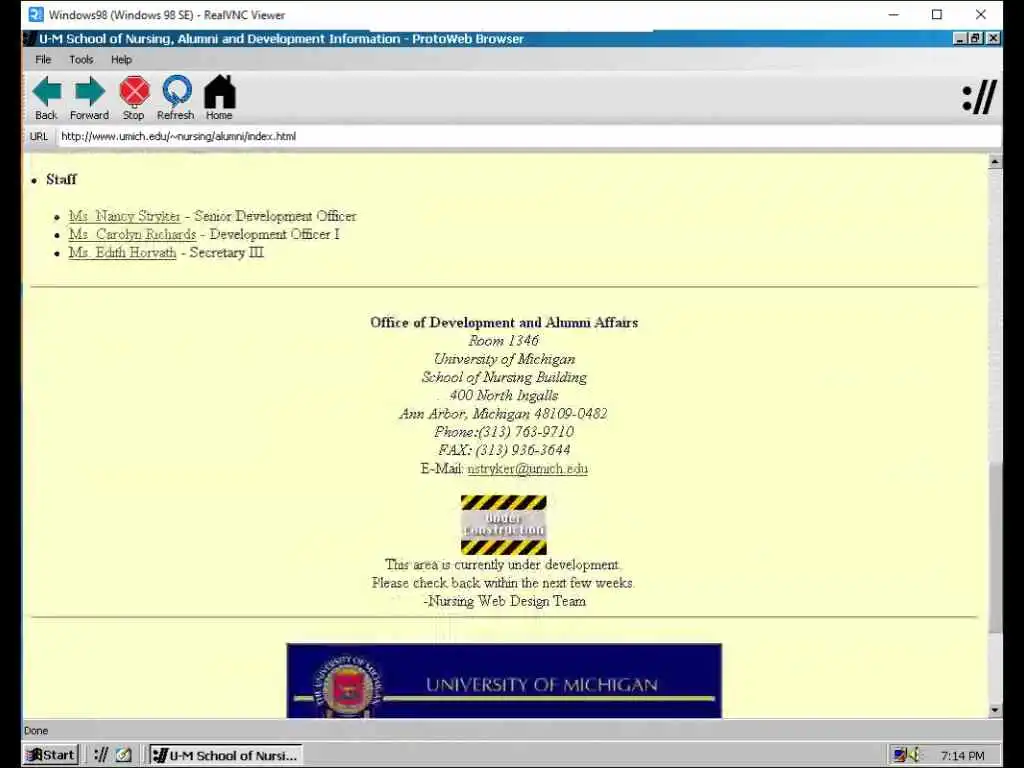Click the RealVNC Viewer title icon
This screenshot has height=768, width=1024.
[x=36, y=14]
